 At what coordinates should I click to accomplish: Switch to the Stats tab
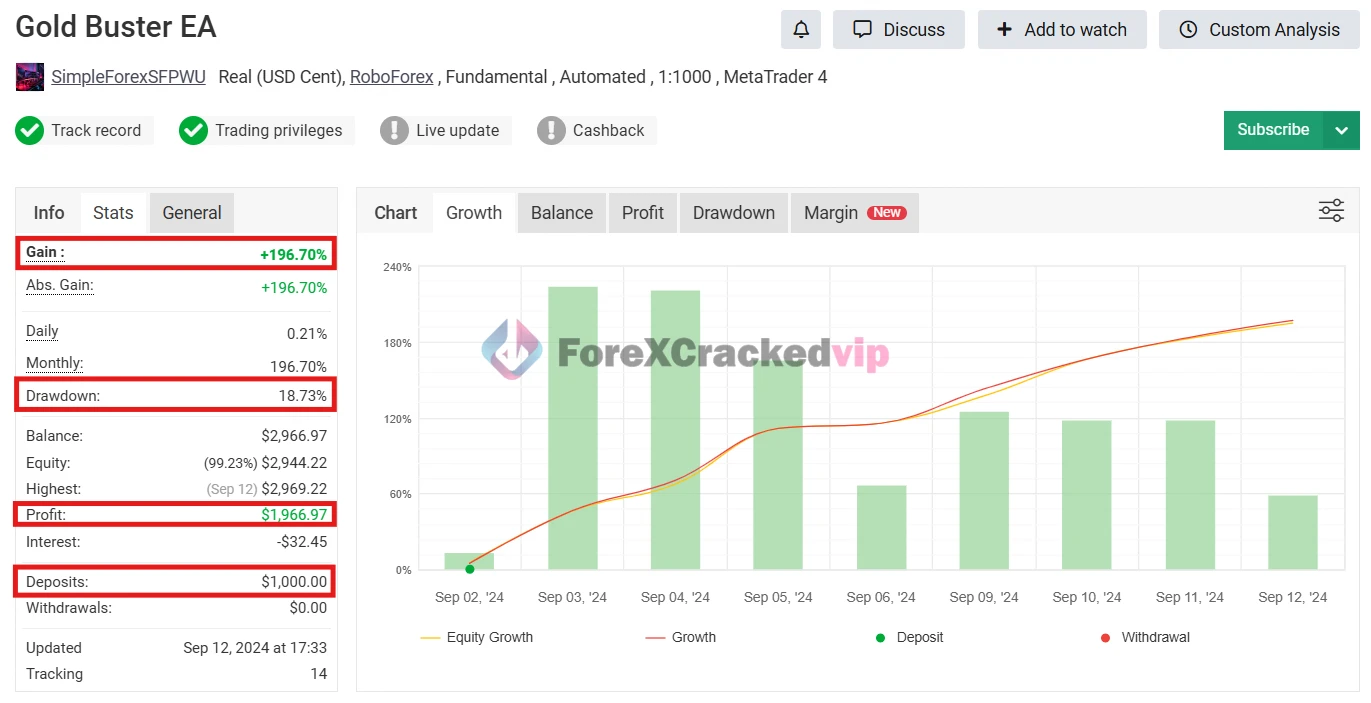(113, 213)
